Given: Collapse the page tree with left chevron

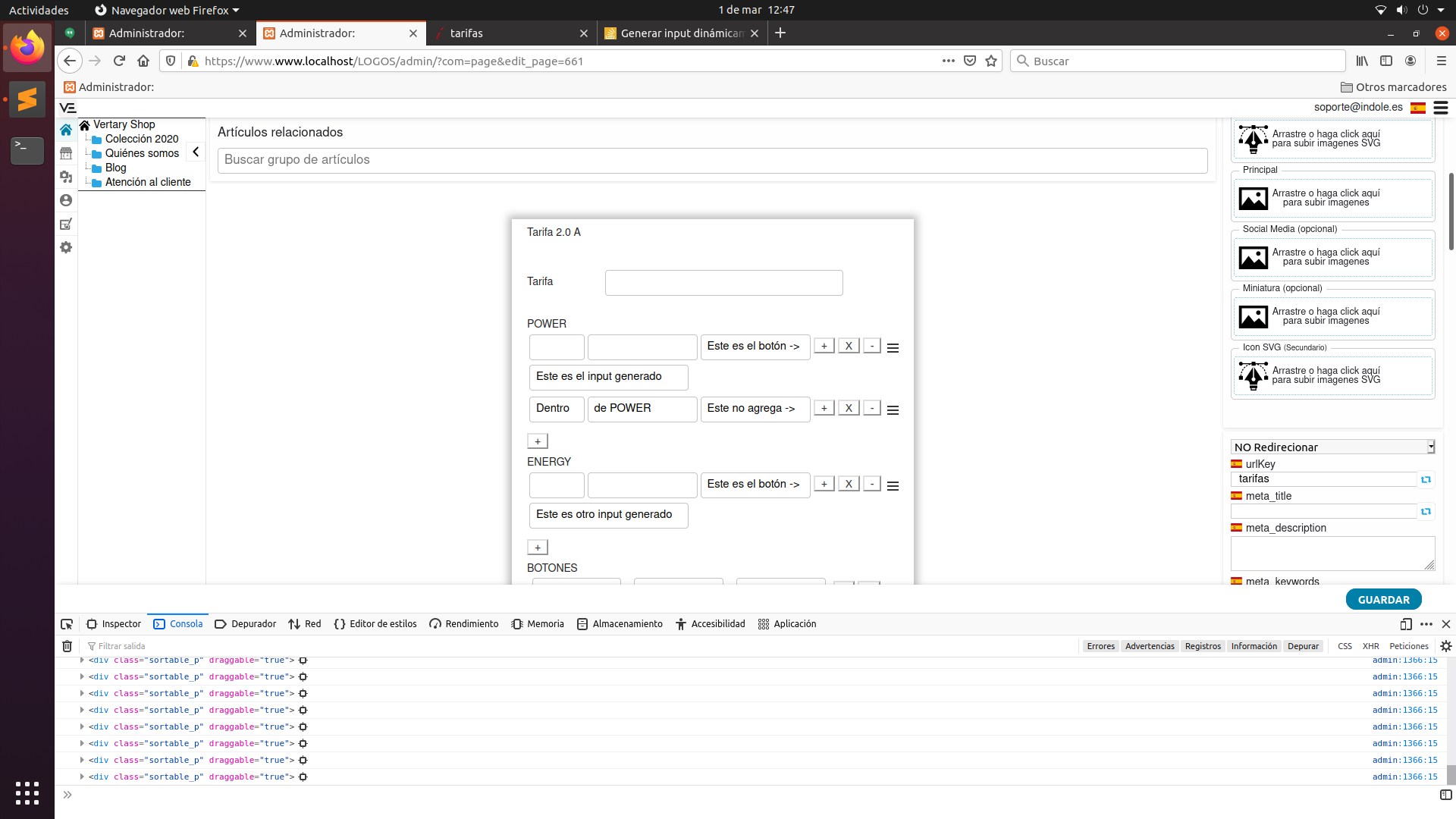Looking at the screenshot, I should 196,152.
